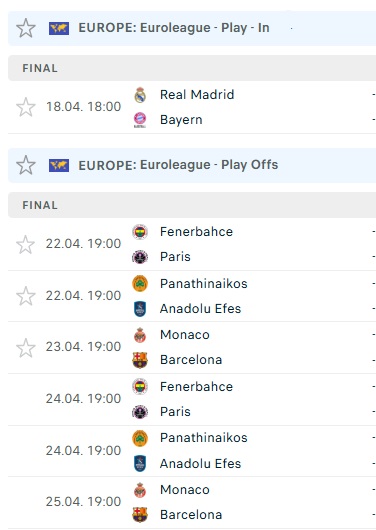Favorite the Euroleague Play Offs league star

click(x=26, y=165)
